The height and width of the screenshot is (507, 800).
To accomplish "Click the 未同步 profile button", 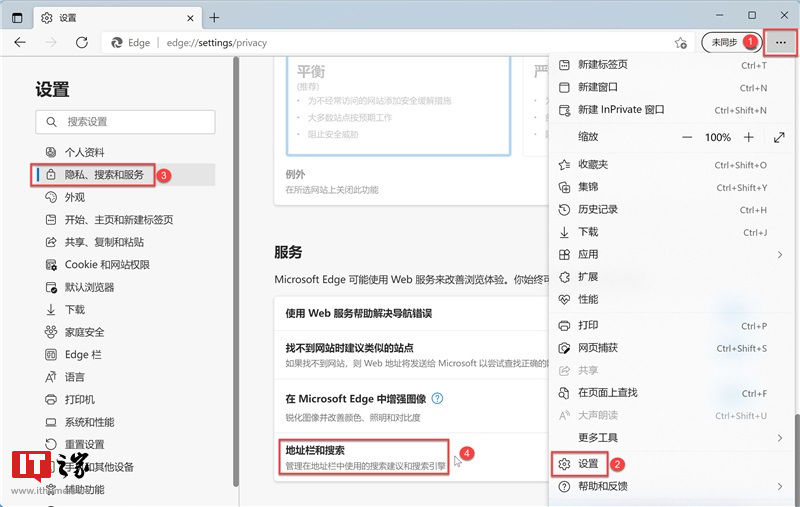I will 730,42.
